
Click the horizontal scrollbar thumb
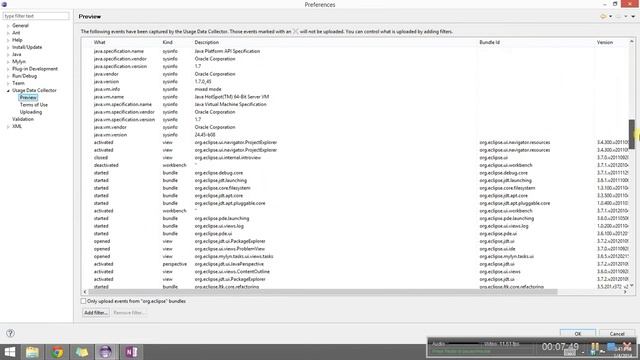click(322, 292)
